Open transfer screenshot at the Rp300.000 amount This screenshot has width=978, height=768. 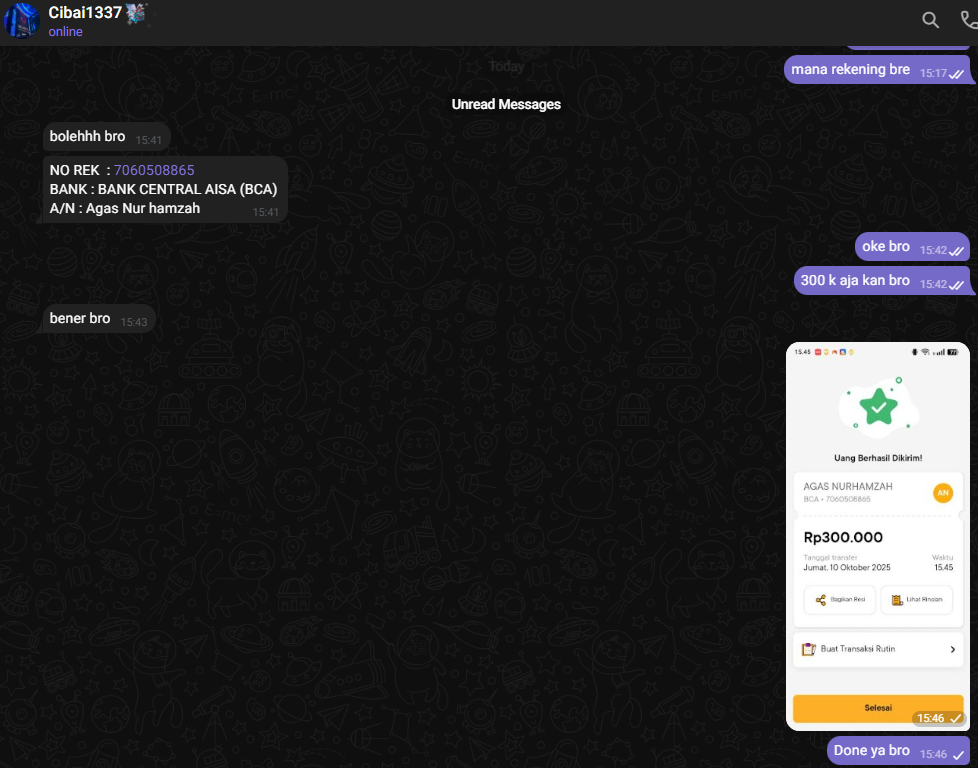[843, 537]
